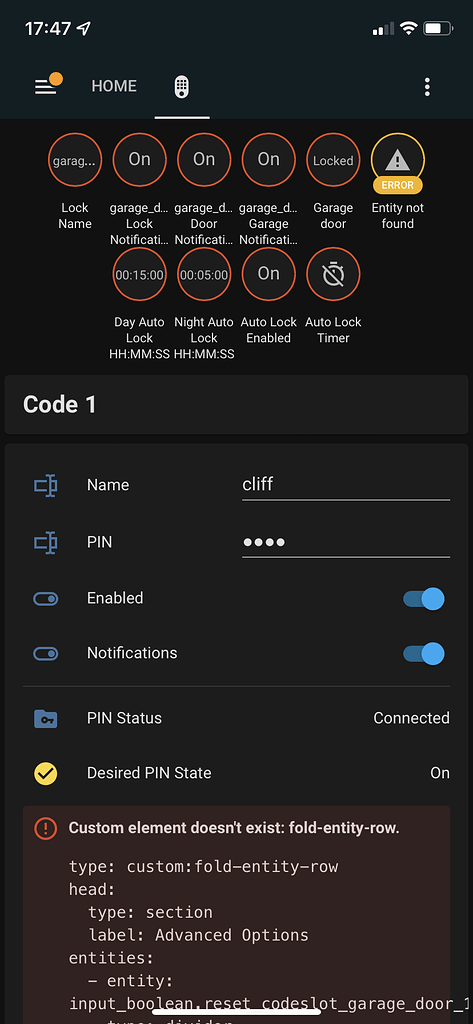Image resolution: width=473 pixels, height=1024 pixels.
Task: Switch to the HOME tab
Action: 114,86
